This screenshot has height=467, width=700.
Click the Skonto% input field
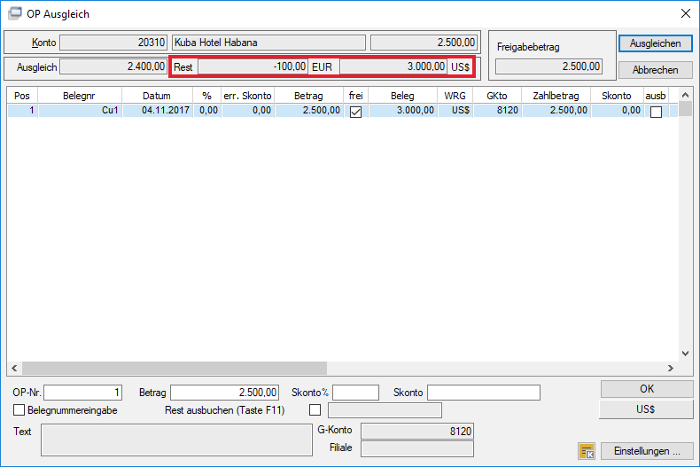click(355, 392)
